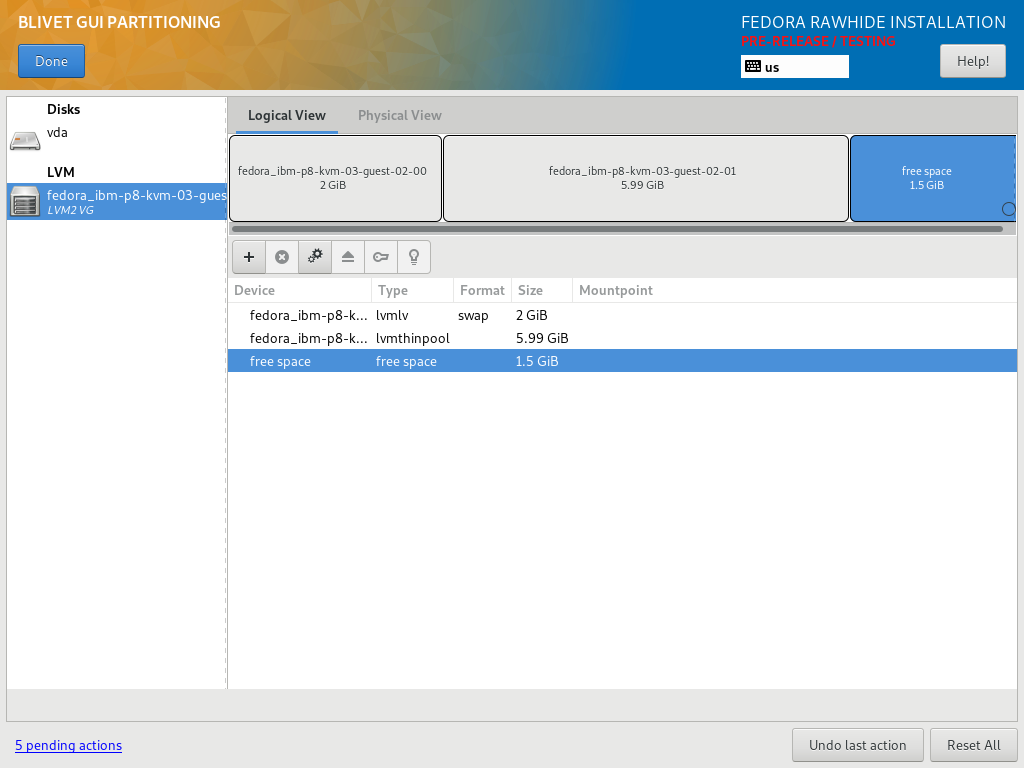Click the delete device icon
The height and width of the screenshot is (768, 1024).
(282, 257)
